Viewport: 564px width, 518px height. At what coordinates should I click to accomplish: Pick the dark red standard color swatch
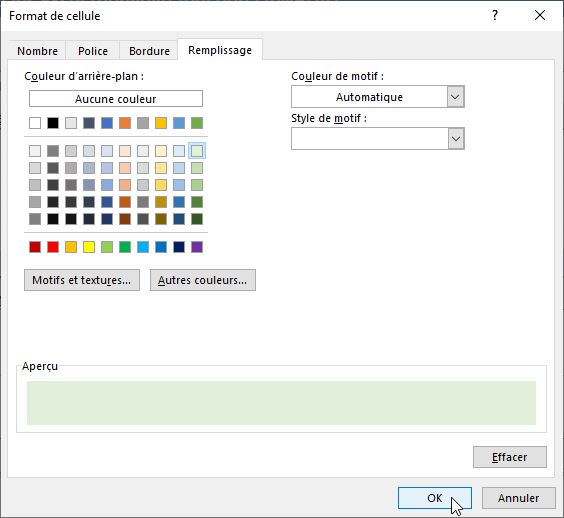[35, 247]
